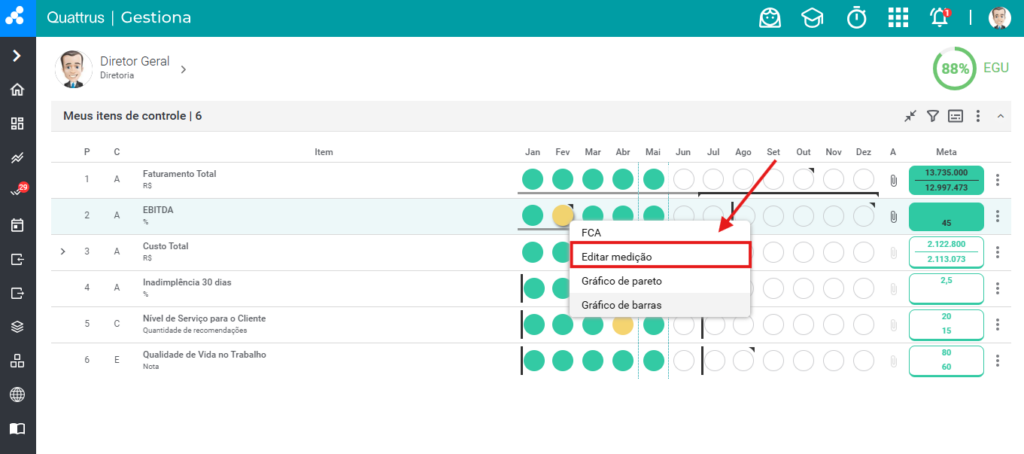Click the Inadimplência 30 dias attachment paperclip
This screenshot has width=1024, height=454.
click(893, 289)
